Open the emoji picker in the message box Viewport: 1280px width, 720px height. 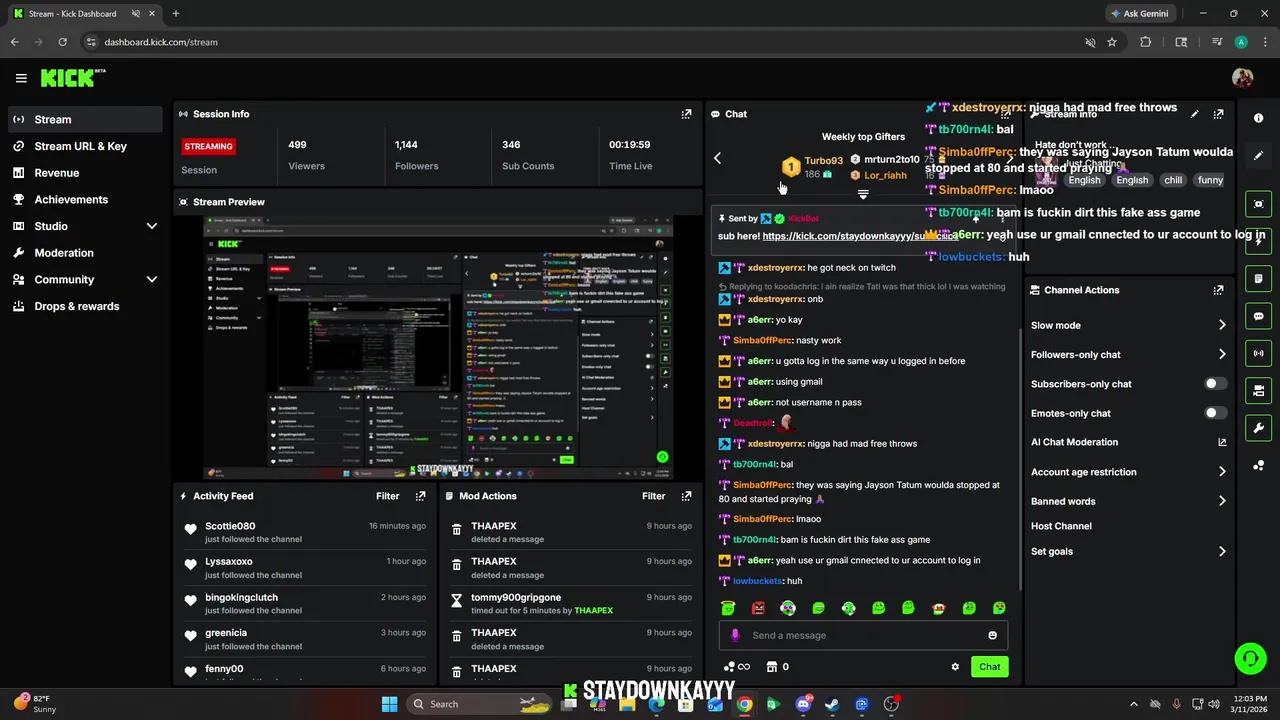point(992,635)
